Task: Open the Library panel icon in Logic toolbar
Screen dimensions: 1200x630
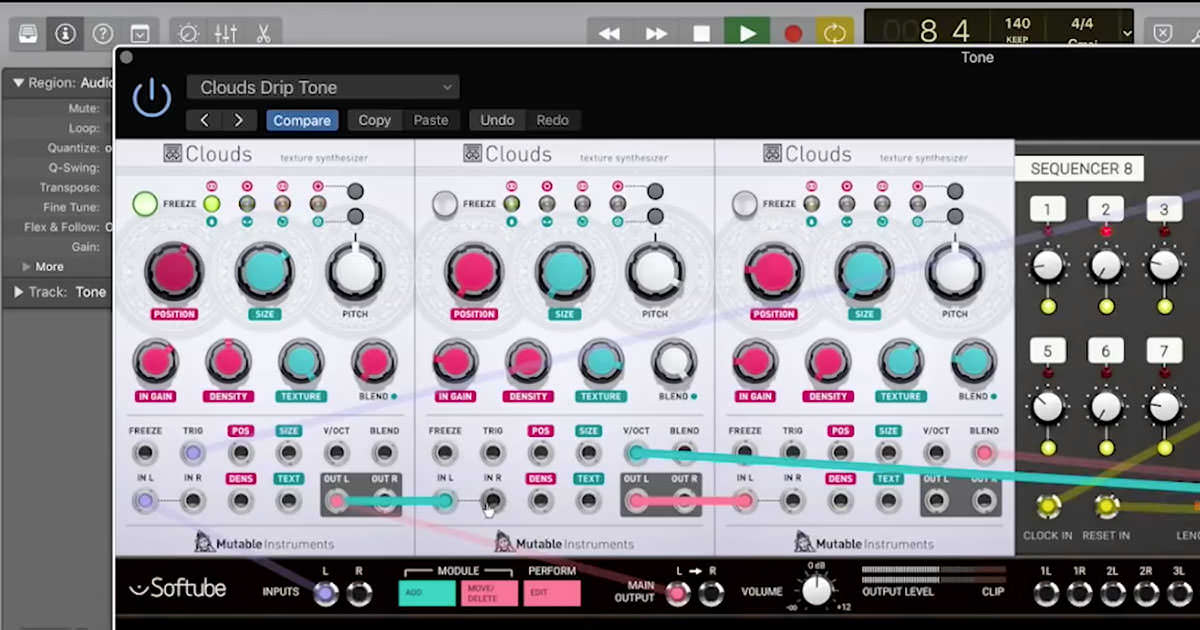Action: [28, 33]
